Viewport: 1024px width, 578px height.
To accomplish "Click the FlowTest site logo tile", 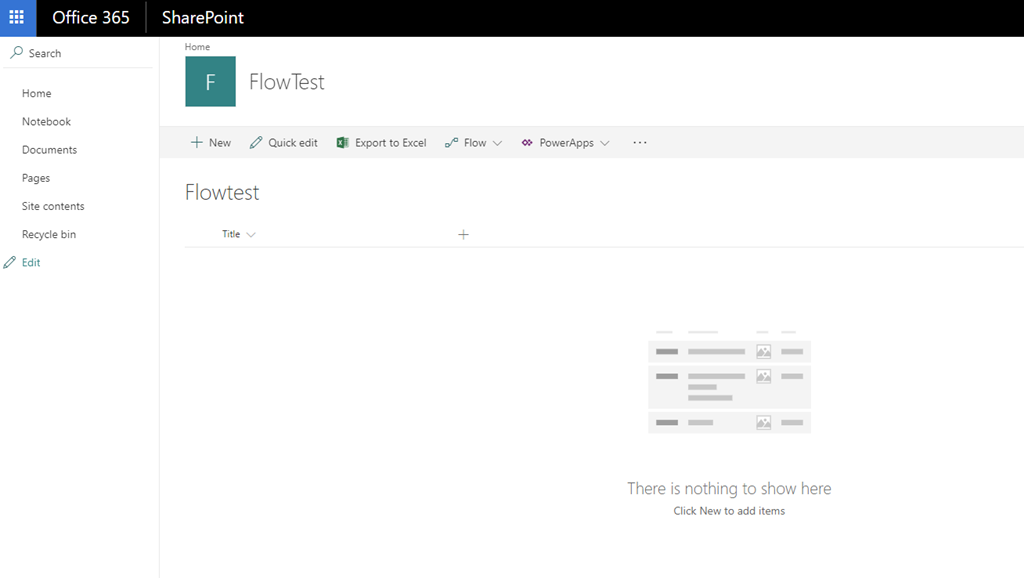I will point(210,82).
